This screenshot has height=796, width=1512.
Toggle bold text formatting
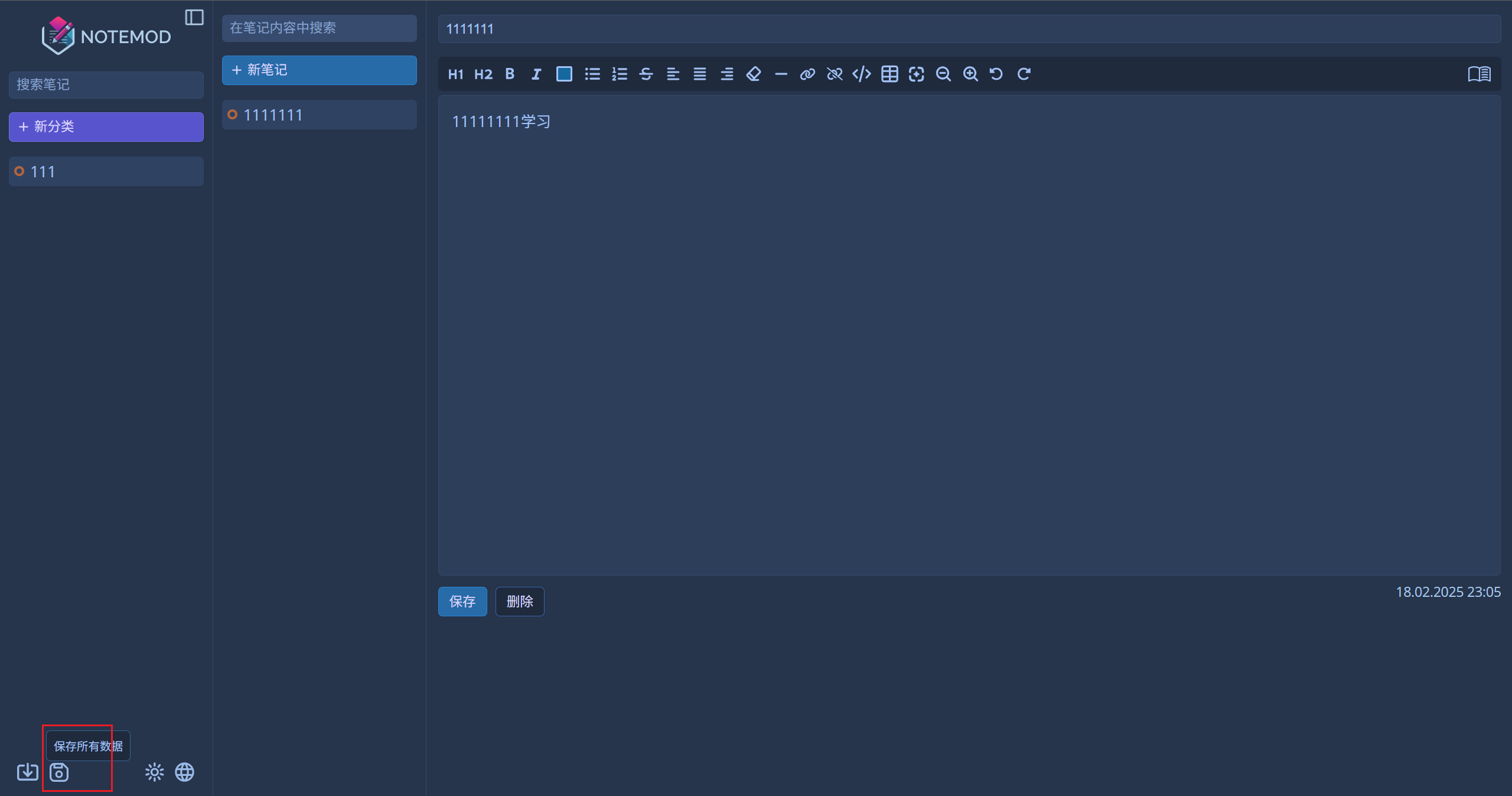(510, 74)
